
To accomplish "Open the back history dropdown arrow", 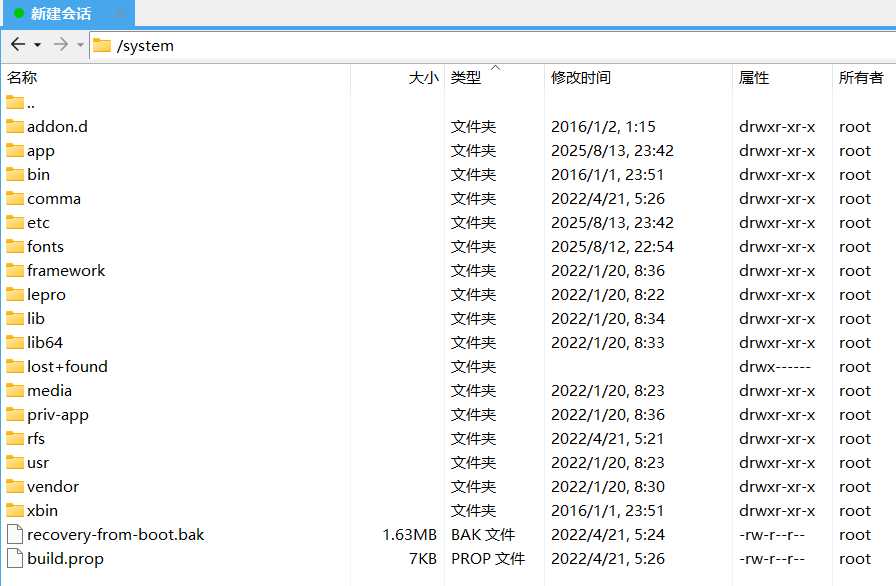I will pyautogui.click(x=38, y=45).
